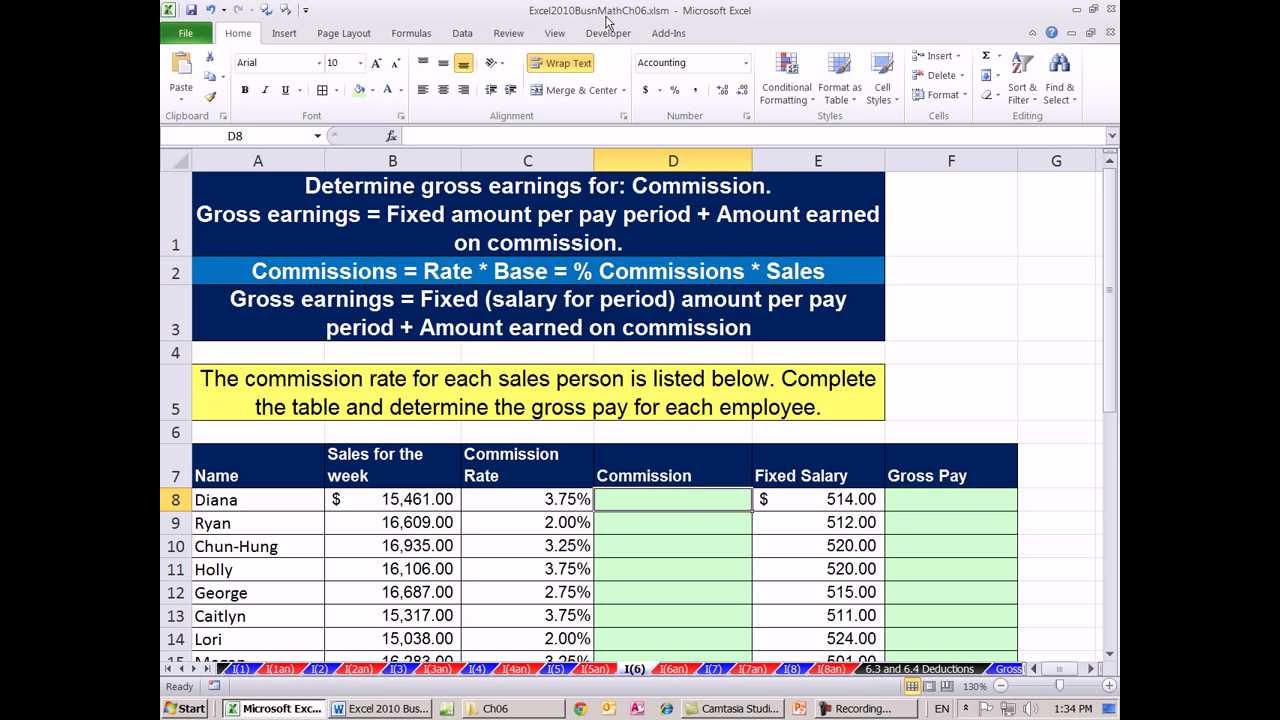Open Microsoft Excel Help
Viewport: 1280px width, 720px height.
coord(1051,33)
